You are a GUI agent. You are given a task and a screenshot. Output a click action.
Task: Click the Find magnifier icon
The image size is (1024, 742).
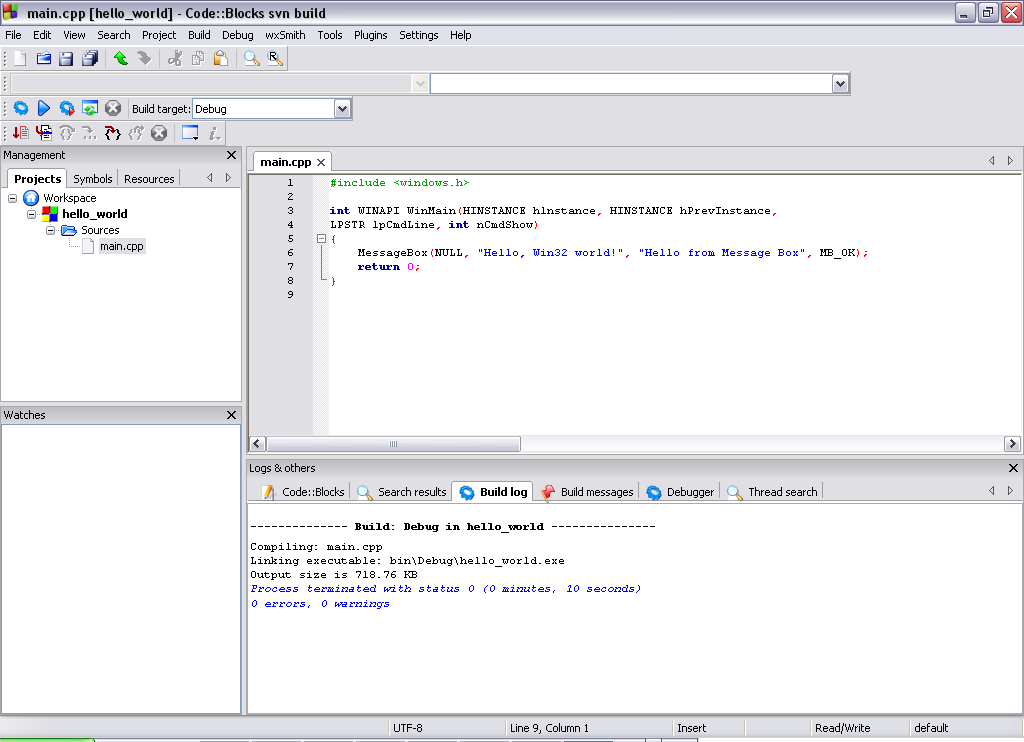click(252, 59)
